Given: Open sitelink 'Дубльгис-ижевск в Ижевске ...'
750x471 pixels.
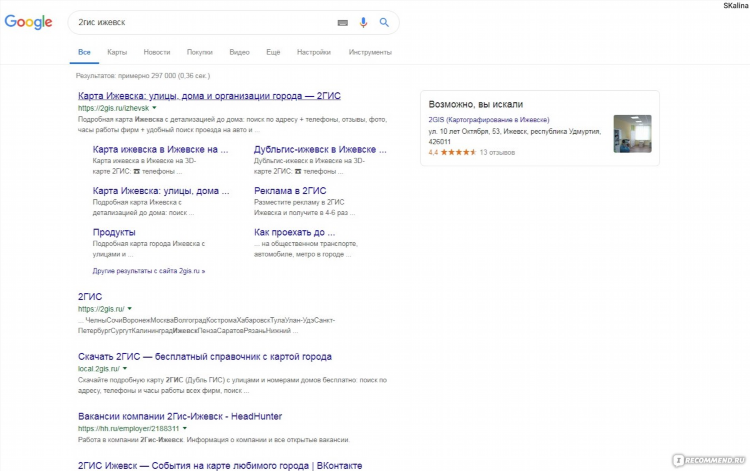Looking at the screenshot, I should [320, 149].
